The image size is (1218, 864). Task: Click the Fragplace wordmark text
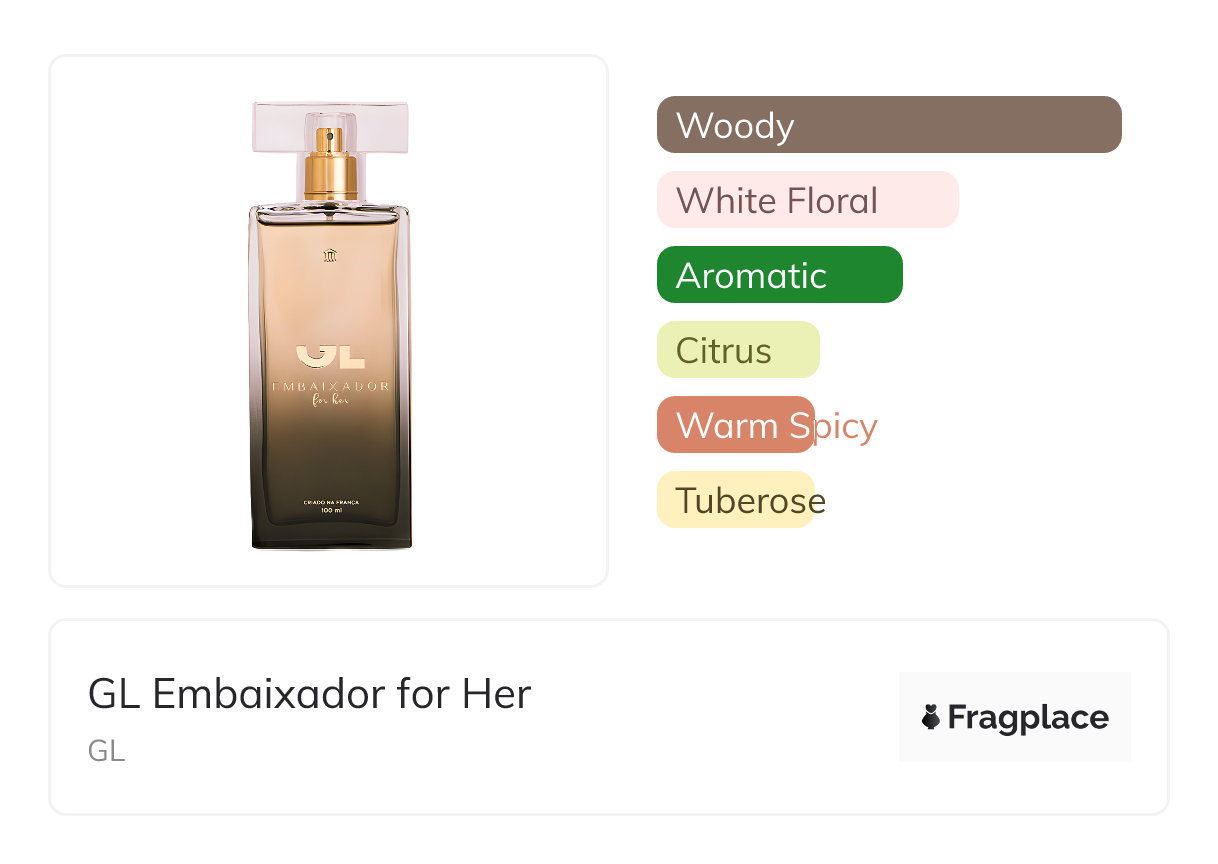point(1028,718)
